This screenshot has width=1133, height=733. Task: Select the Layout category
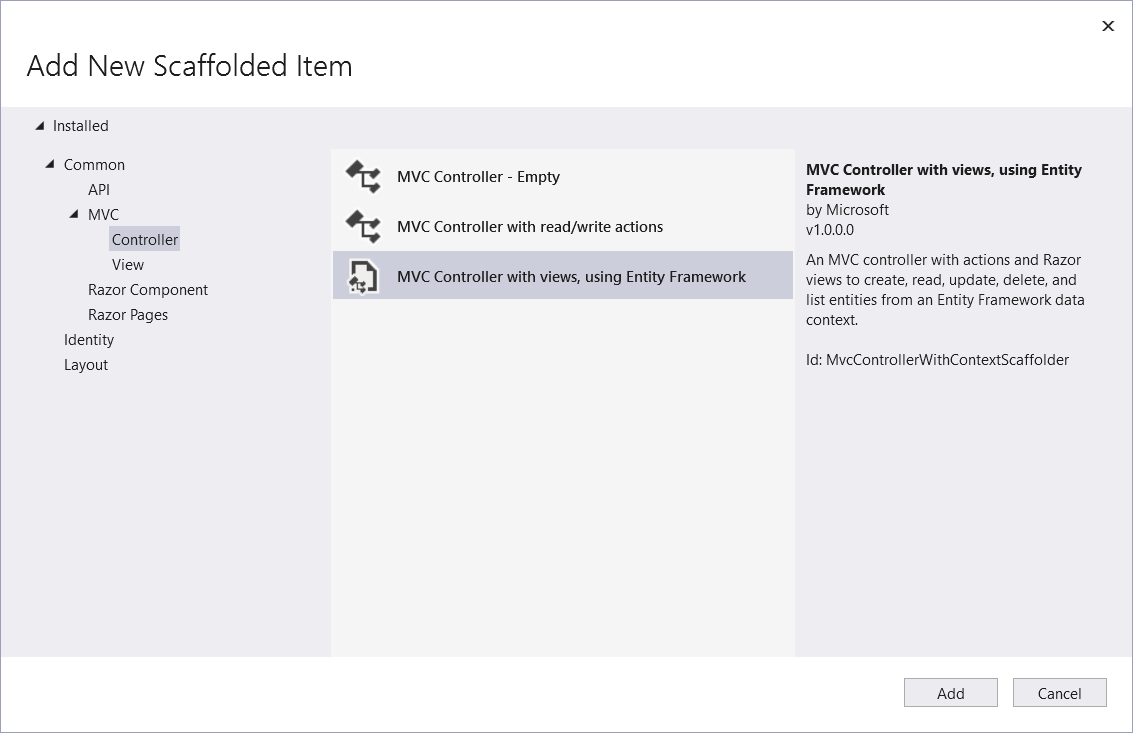tap(85, 364)
